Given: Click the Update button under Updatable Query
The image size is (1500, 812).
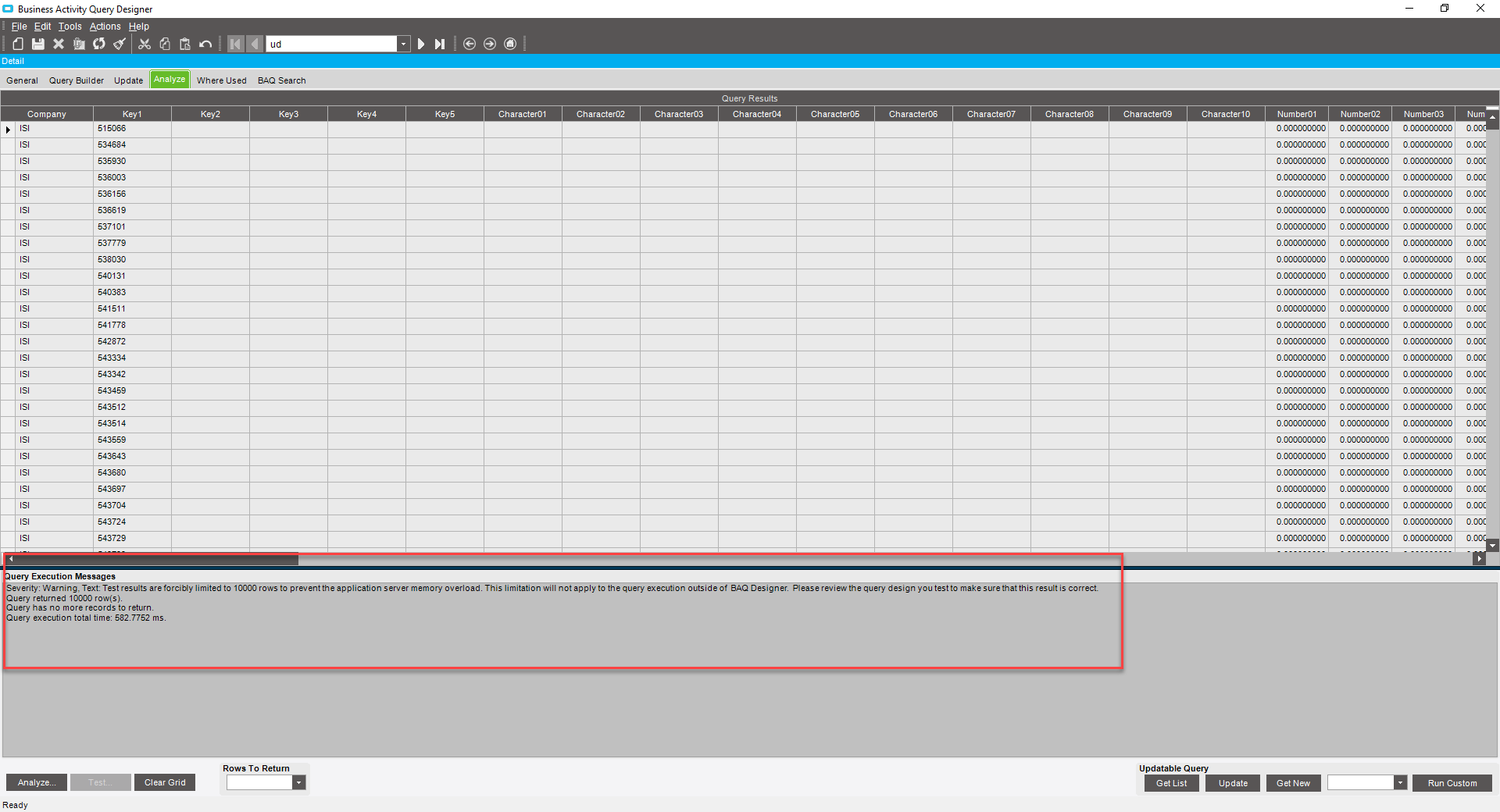Looking at the screenshot, I should (x=1233, y=783).
